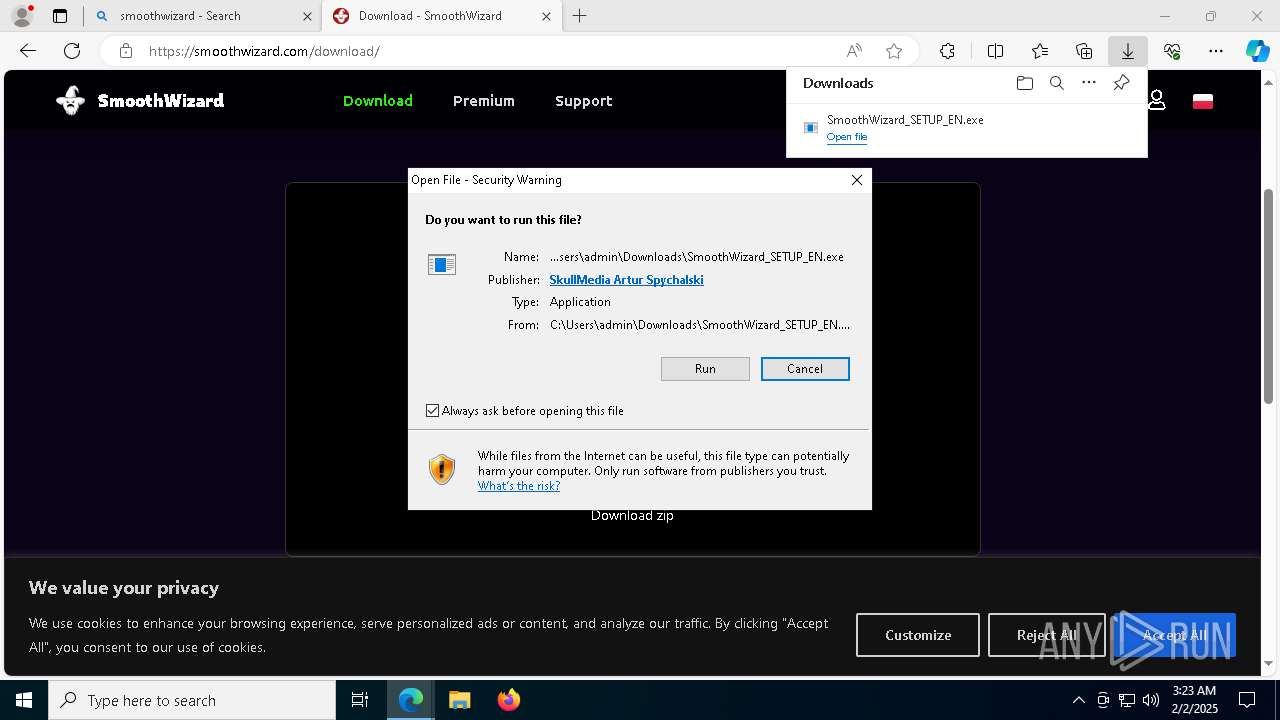This screenshot has width=1280, height=720.
Task: Open the Favorites list icon
Action: [1040, 51]
